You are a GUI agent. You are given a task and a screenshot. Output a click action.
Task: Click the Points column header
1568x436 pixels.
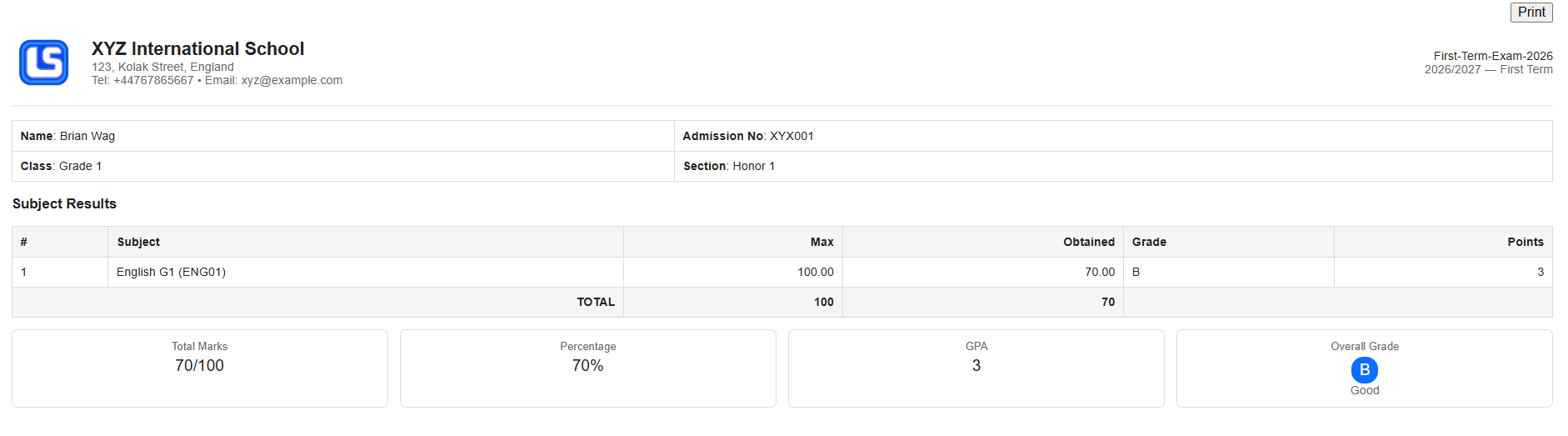(x=1525, y=242)
